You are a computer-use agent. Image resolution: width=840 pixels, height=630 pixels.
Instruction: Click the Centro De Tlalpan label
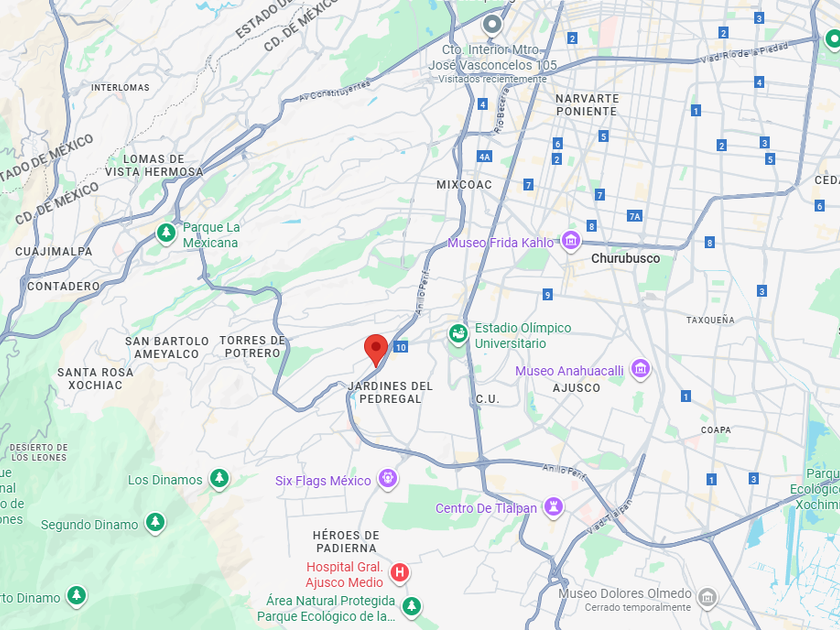[486, 508]
